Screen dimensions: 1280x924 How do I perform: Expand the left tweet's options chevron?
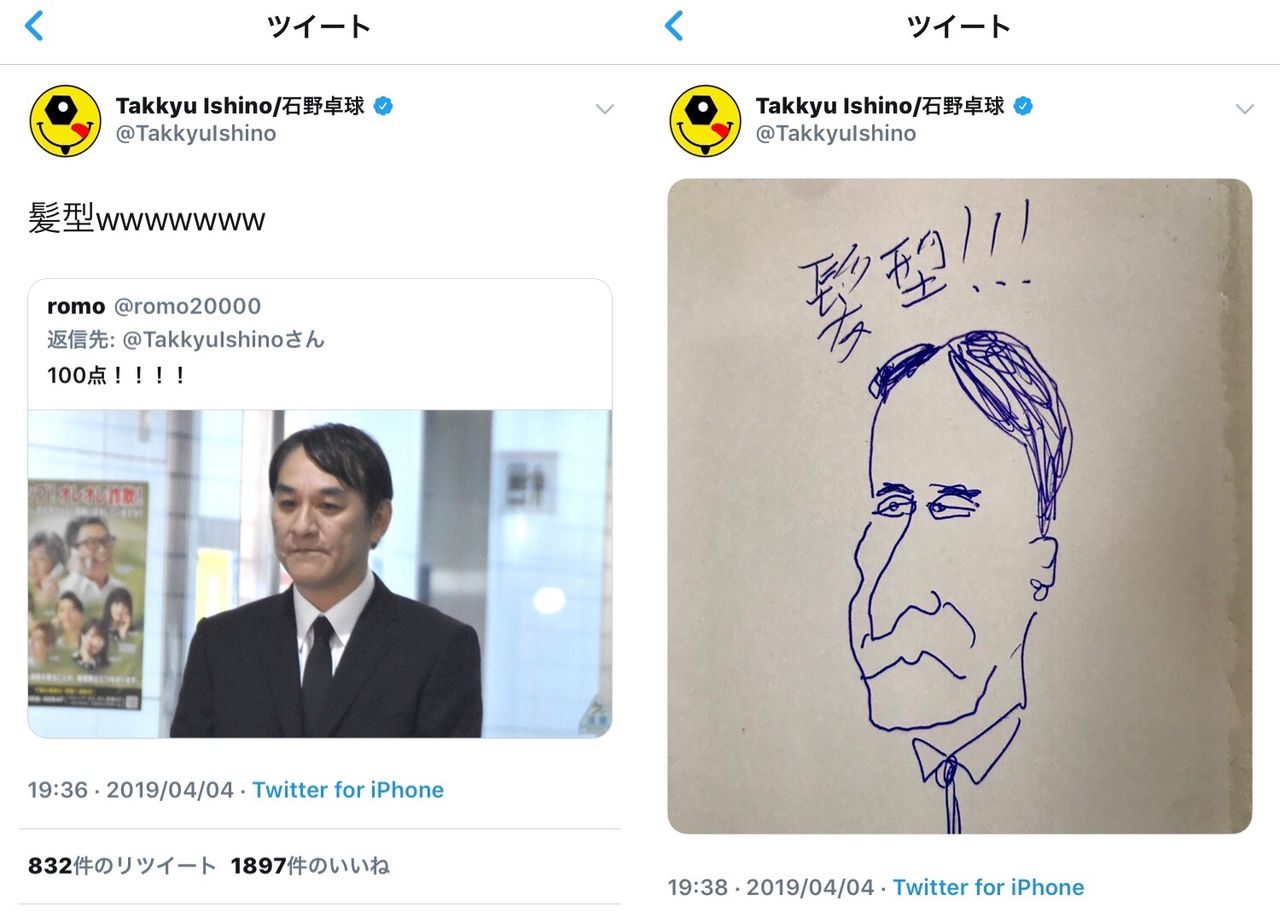click(604, 109)
